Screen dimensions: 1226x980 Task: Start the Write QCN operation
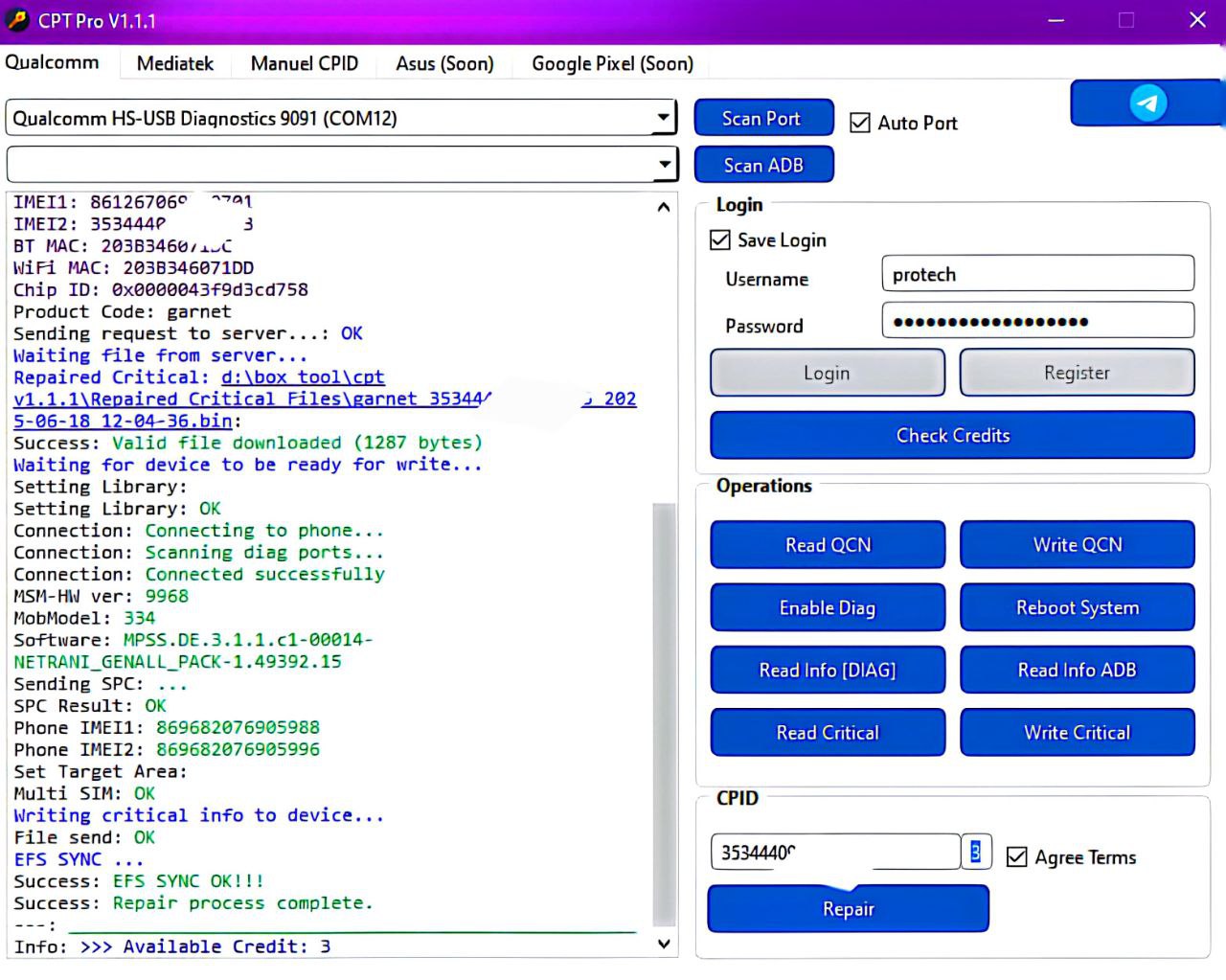tap(1078, 545)
